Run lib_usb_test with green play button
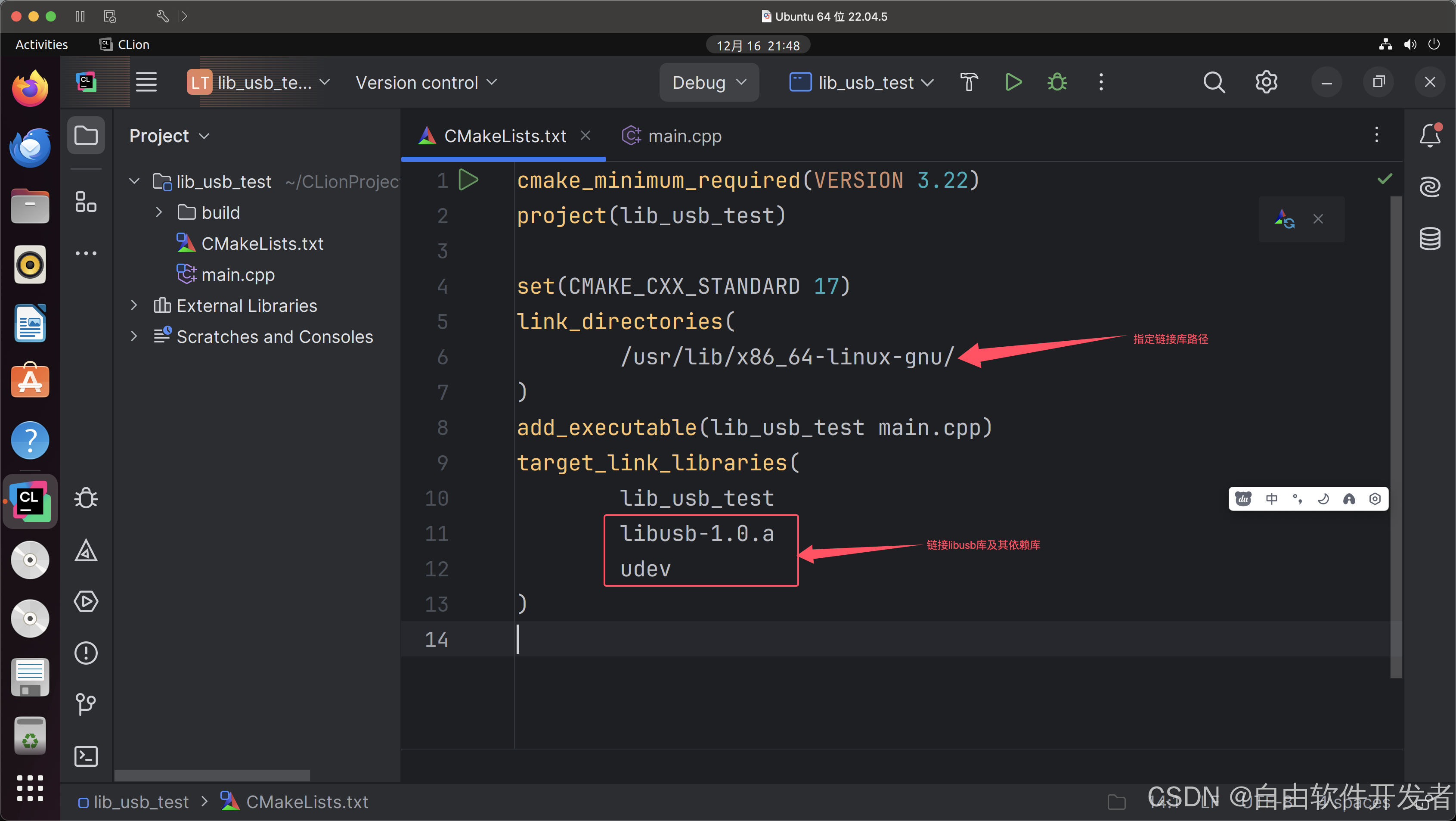1456x821 pixels. [1013, 83]
